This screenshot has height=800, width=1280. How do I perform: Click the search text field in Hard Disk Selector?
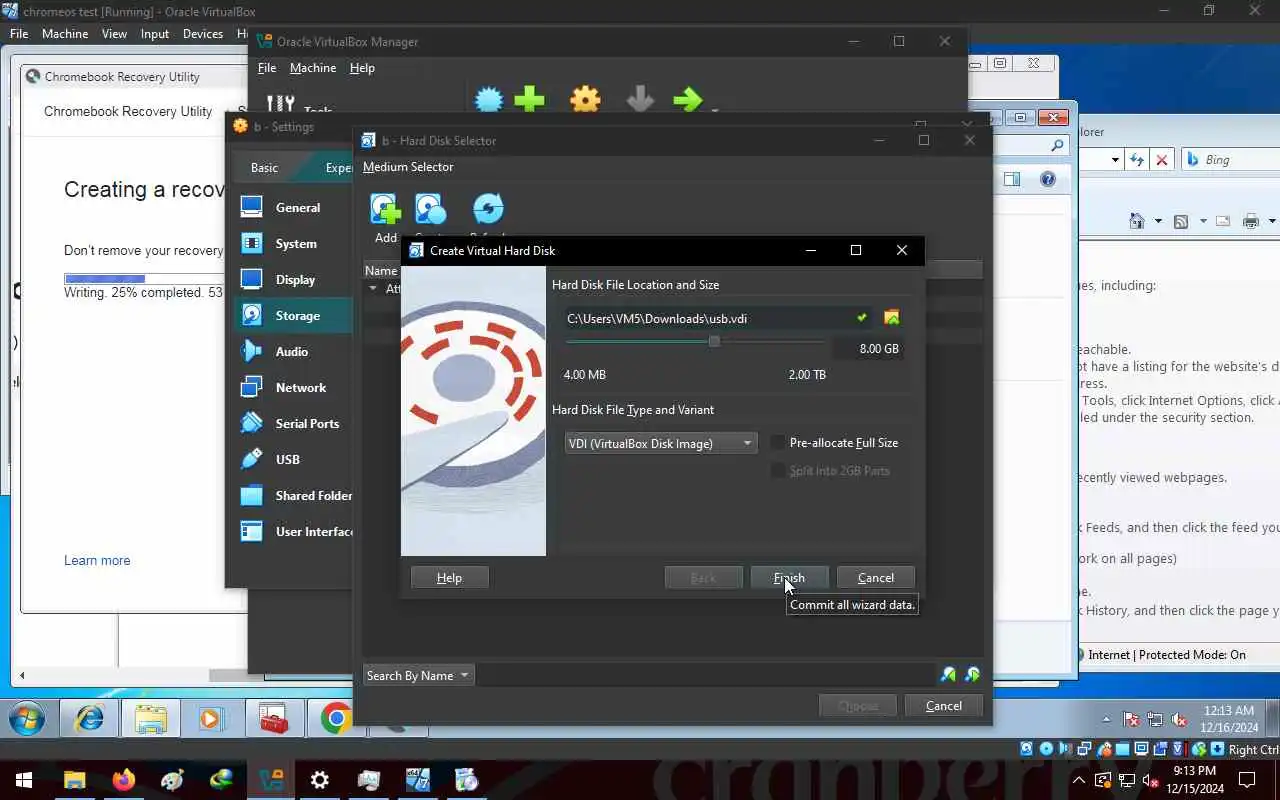click(705, 675)
